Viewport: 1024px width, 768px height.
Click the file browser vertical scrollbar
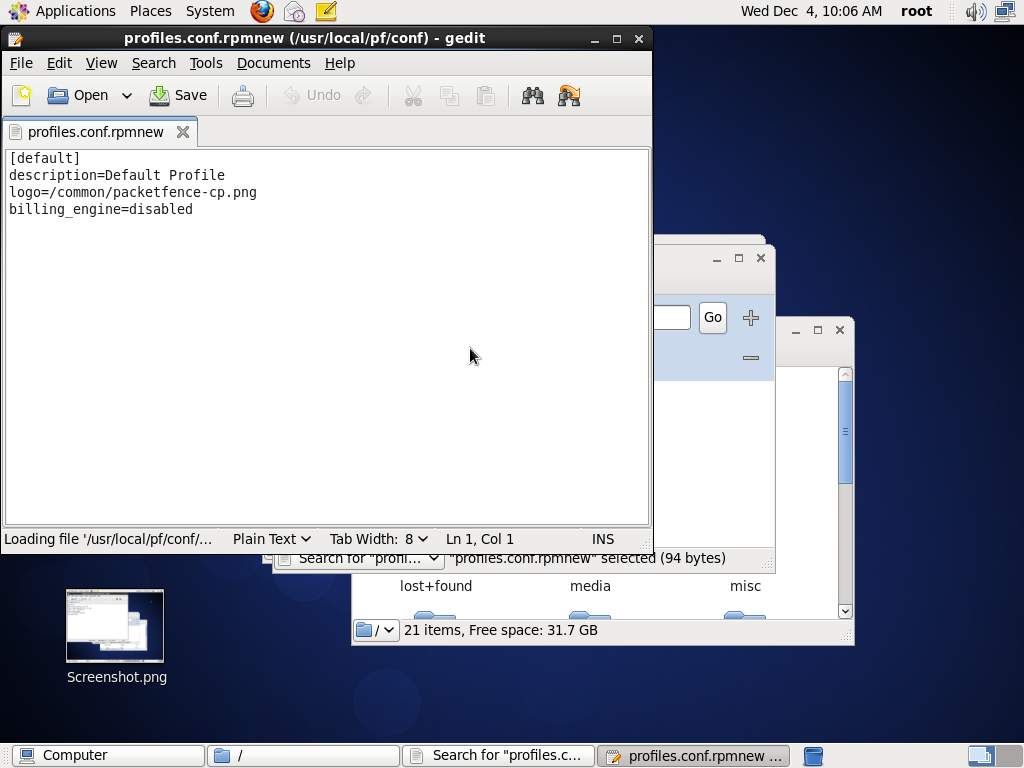coord(845,432)
